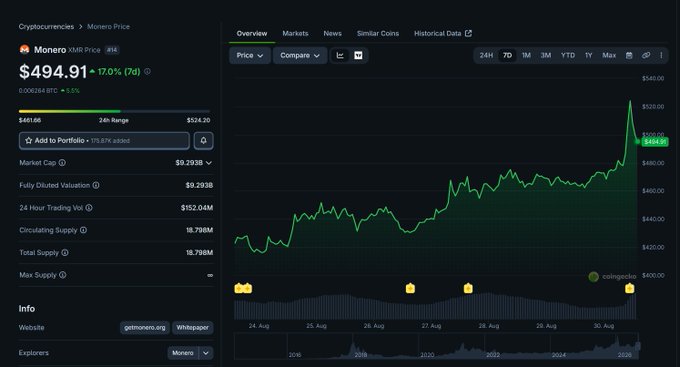Show Market Cap info tooltip icon
Image resolution: width=680 pixels, height=367 pixels.
62,163
